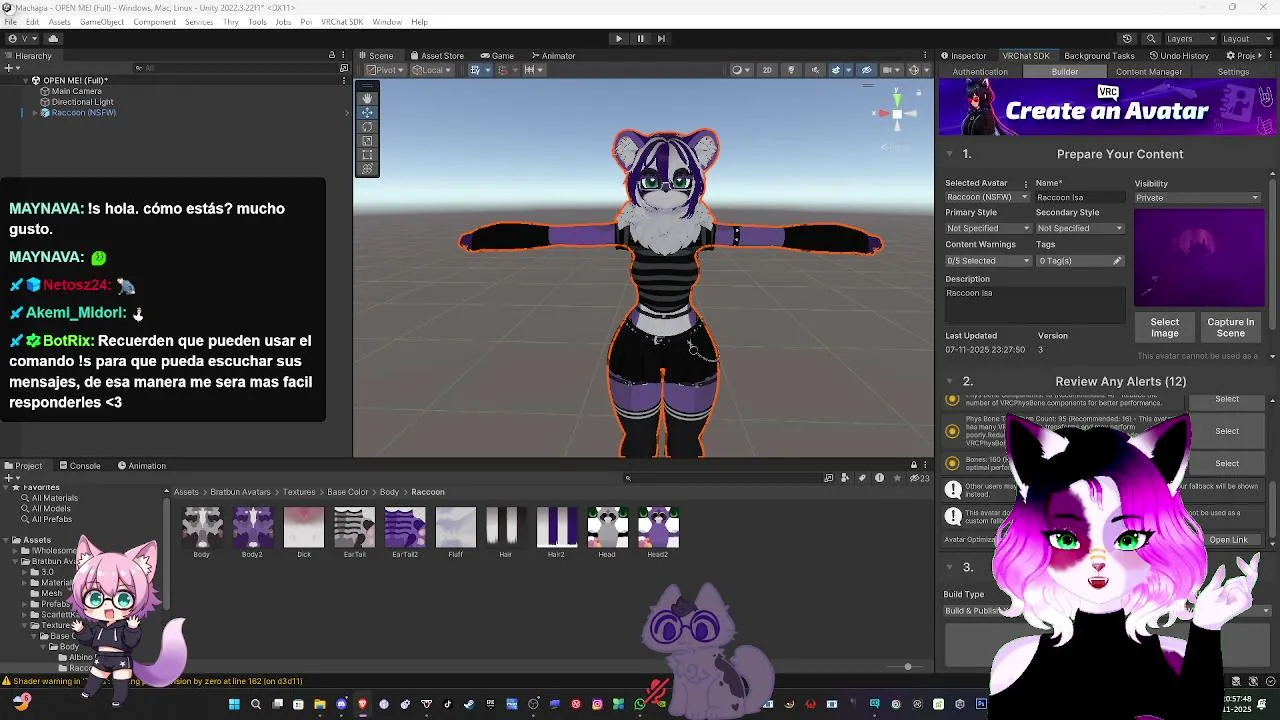Select the Move tool
Screen dimensions: 1280x720
point(367,112)
